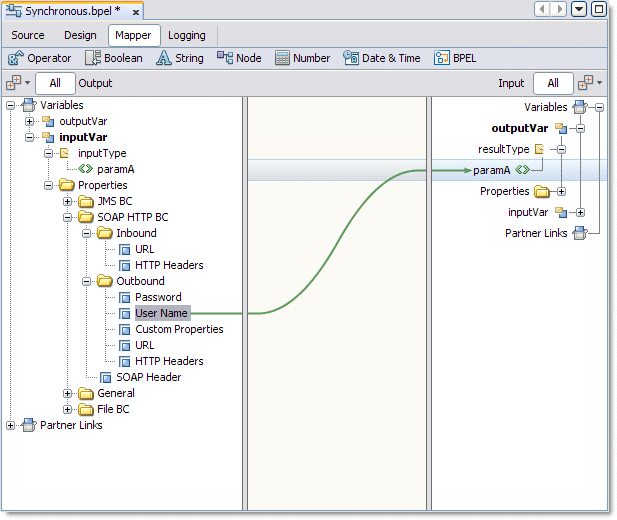Click the inputType message part icon
Viewport: 617px width, 520px height.
(x=65, y=153)
